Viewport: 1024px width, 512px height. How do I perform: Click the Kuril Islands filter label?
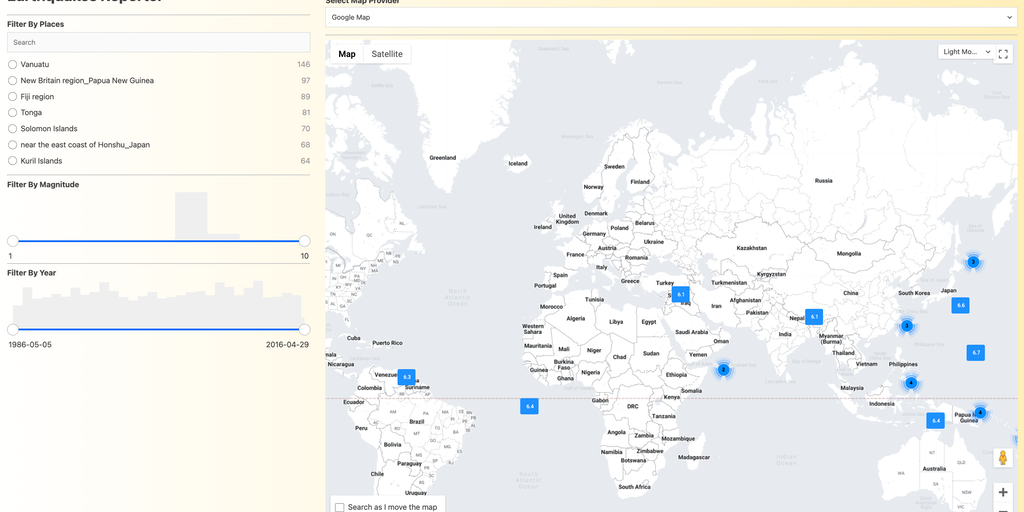[x=41, y=161]
